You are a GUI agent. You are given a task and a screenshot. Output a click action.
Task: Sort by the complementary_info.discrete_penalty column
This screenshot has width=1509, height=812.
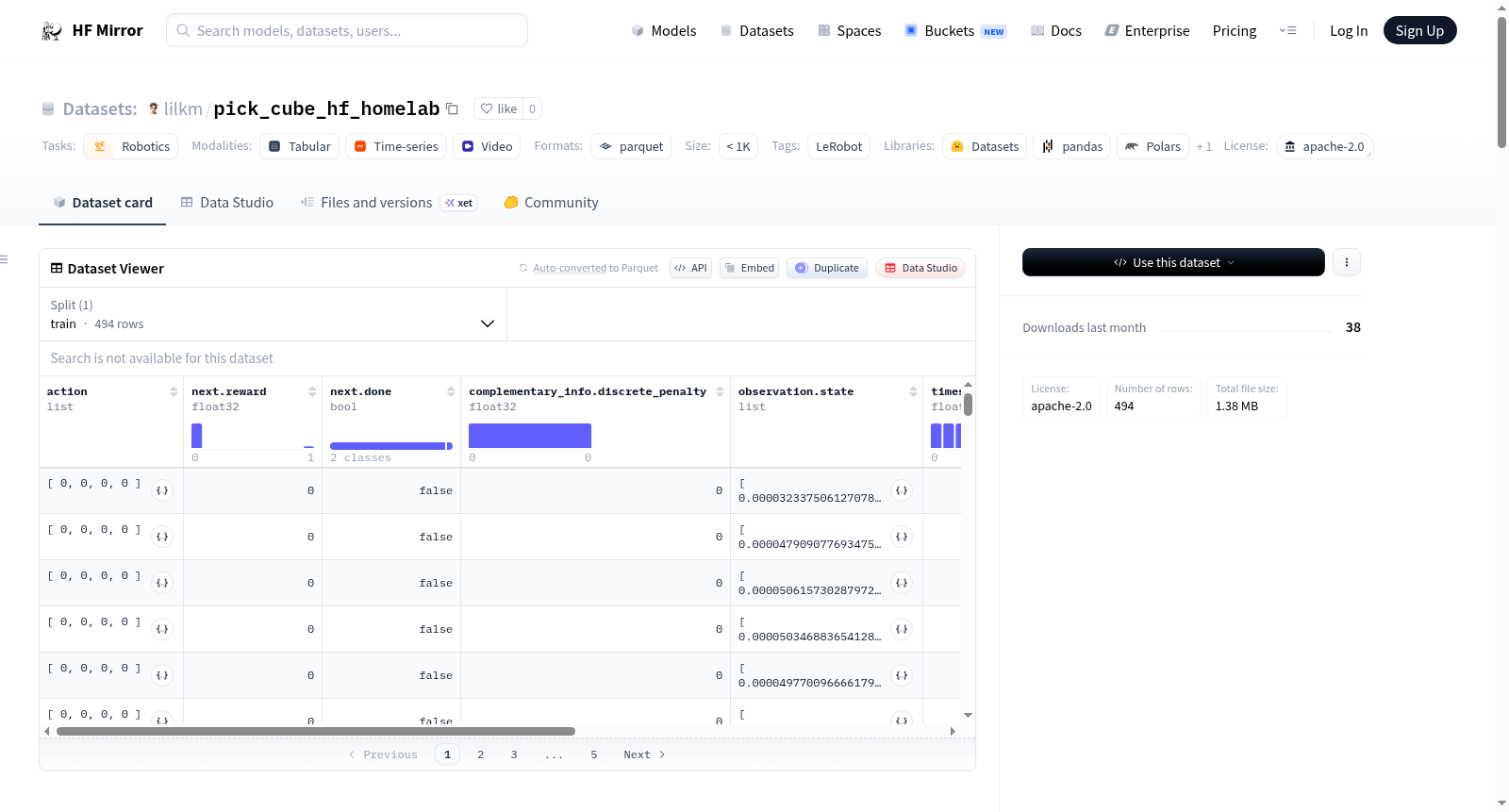click(721, 391)
